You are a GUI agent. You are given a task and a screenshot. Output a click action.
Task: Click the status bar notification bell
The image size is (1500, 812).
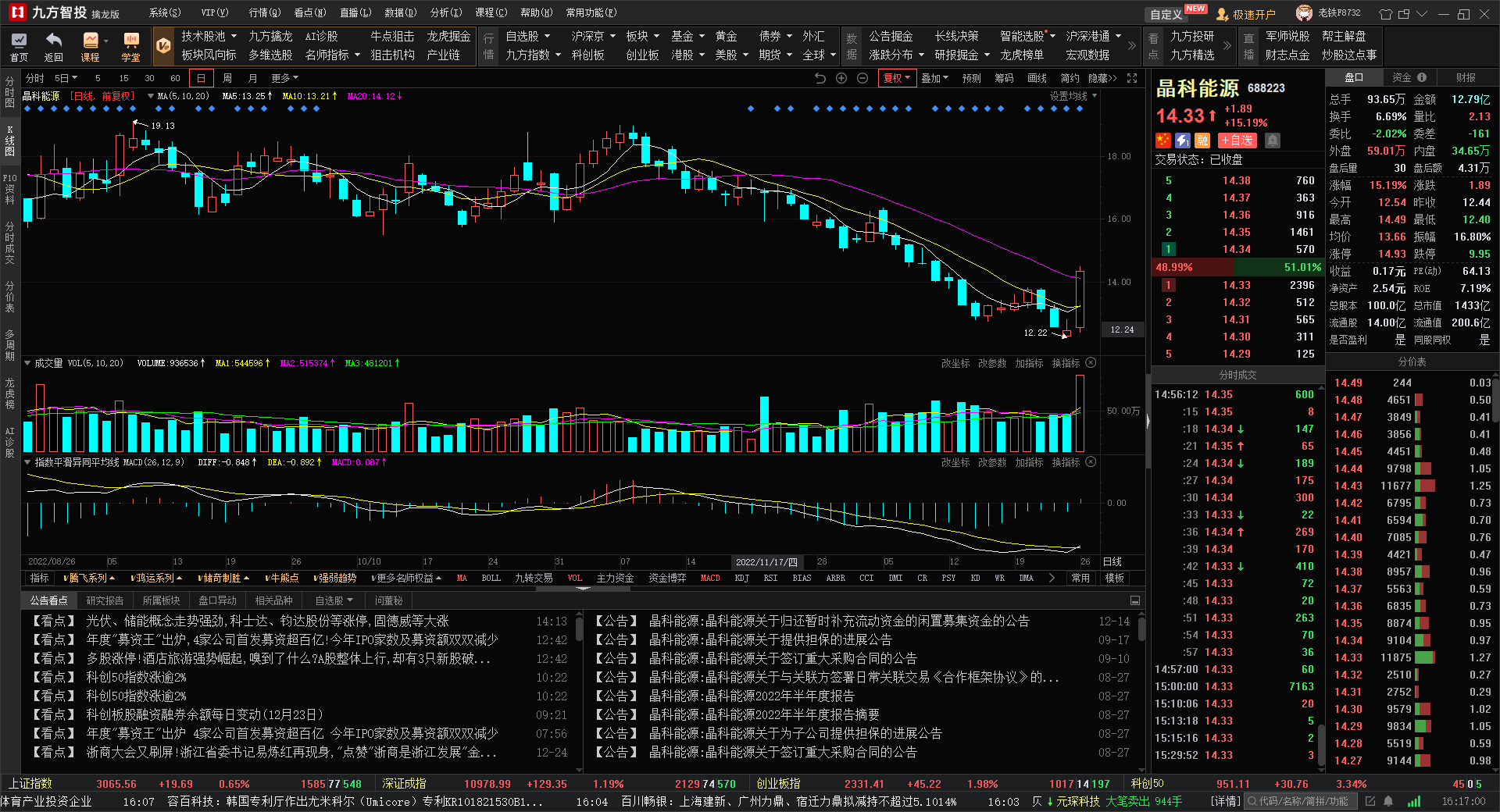coord(1388,802)
